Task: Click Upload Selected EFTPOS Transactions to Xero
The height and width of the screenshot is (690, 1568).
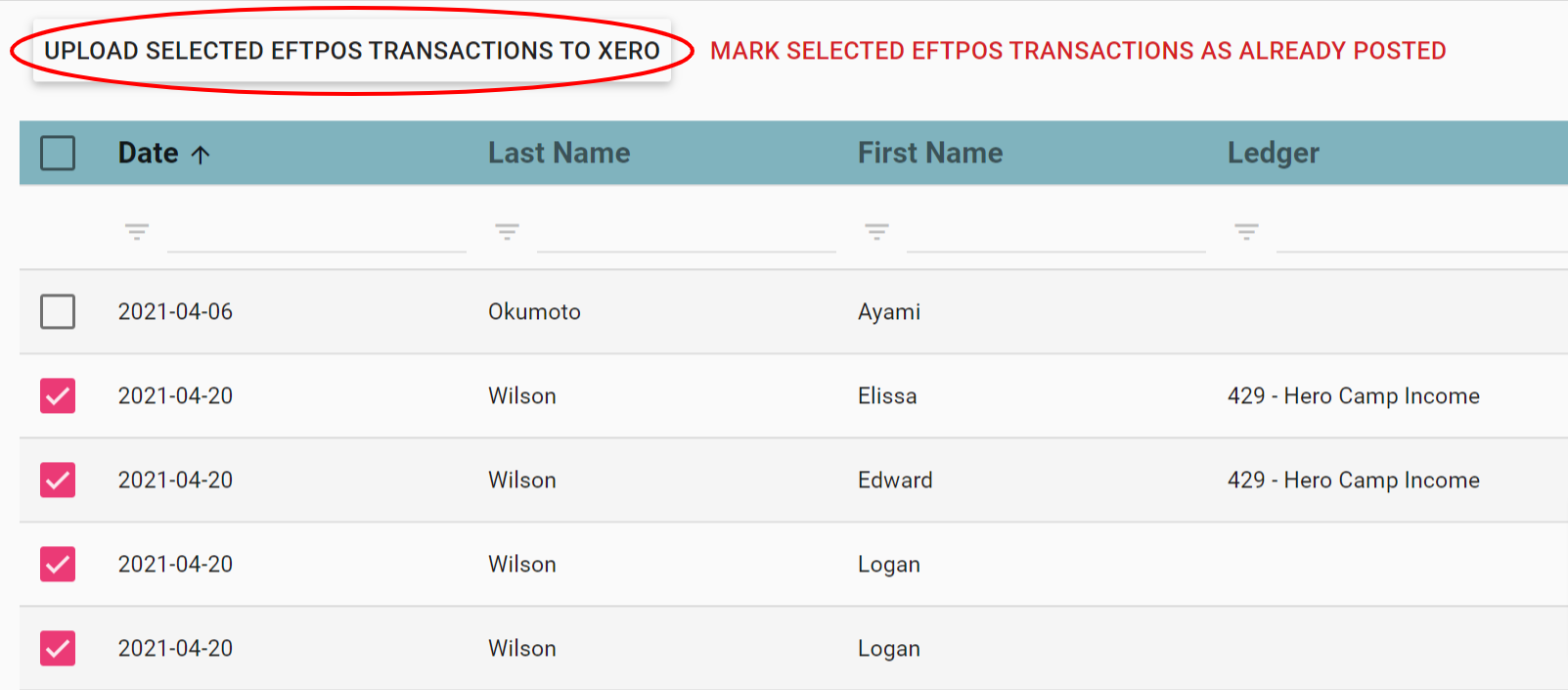Action: point(352,51)
